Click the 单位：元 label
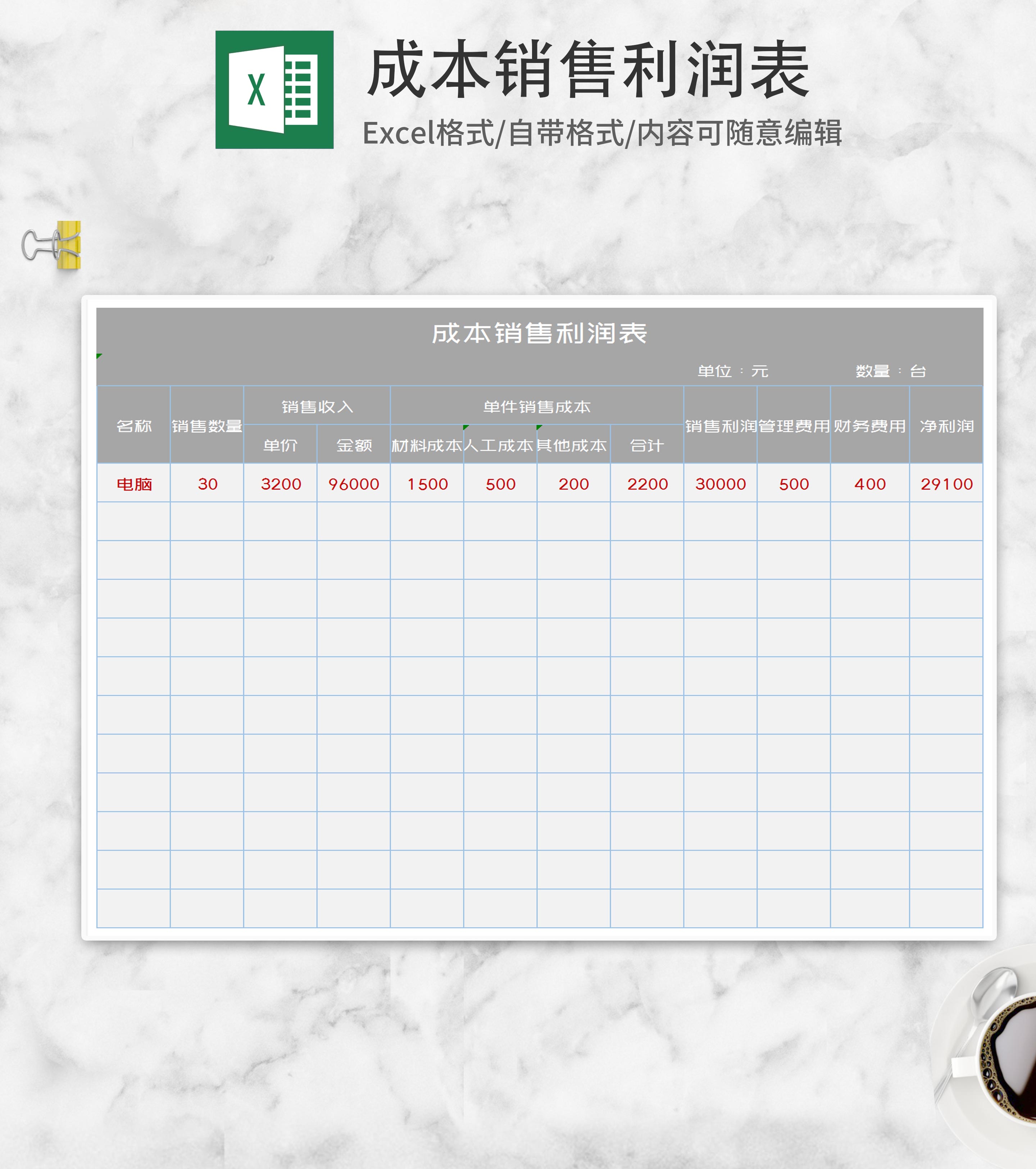This screenshot has width=1036, height=1169. (x=732, y=371)
